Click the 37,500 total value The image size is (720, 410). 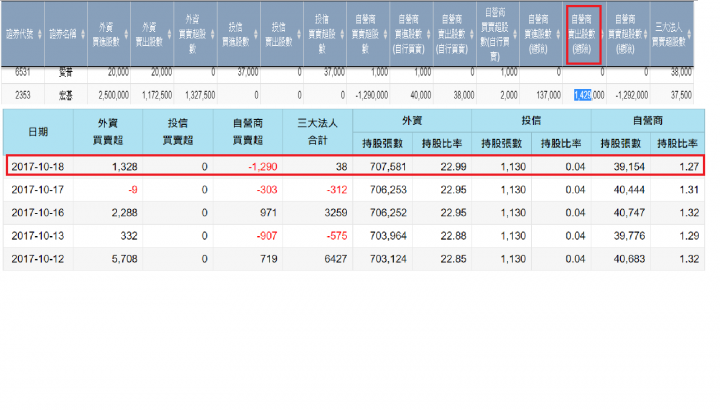point(681,95)
